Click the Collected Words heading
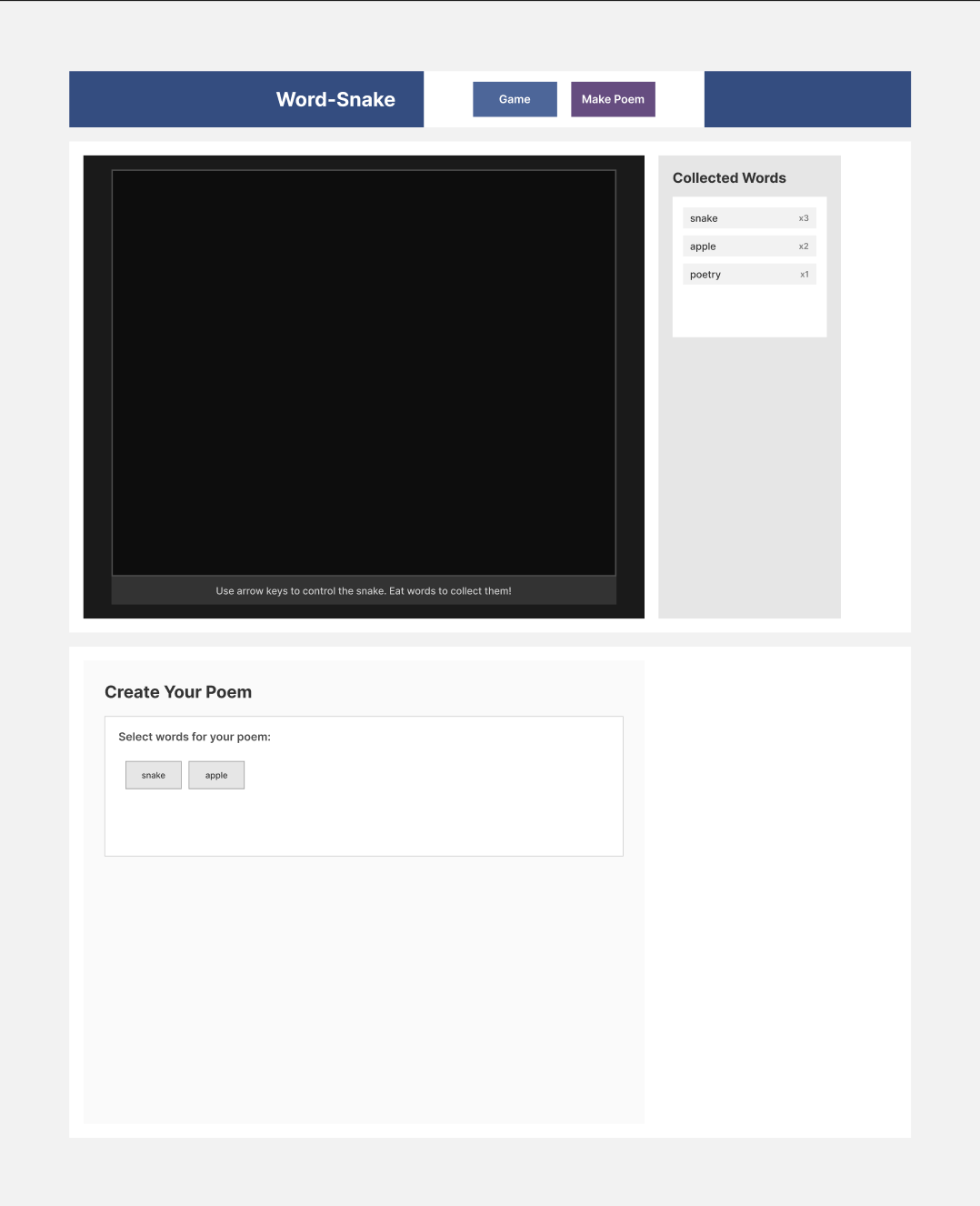The image size is (980, 1206). pos(729,178)
